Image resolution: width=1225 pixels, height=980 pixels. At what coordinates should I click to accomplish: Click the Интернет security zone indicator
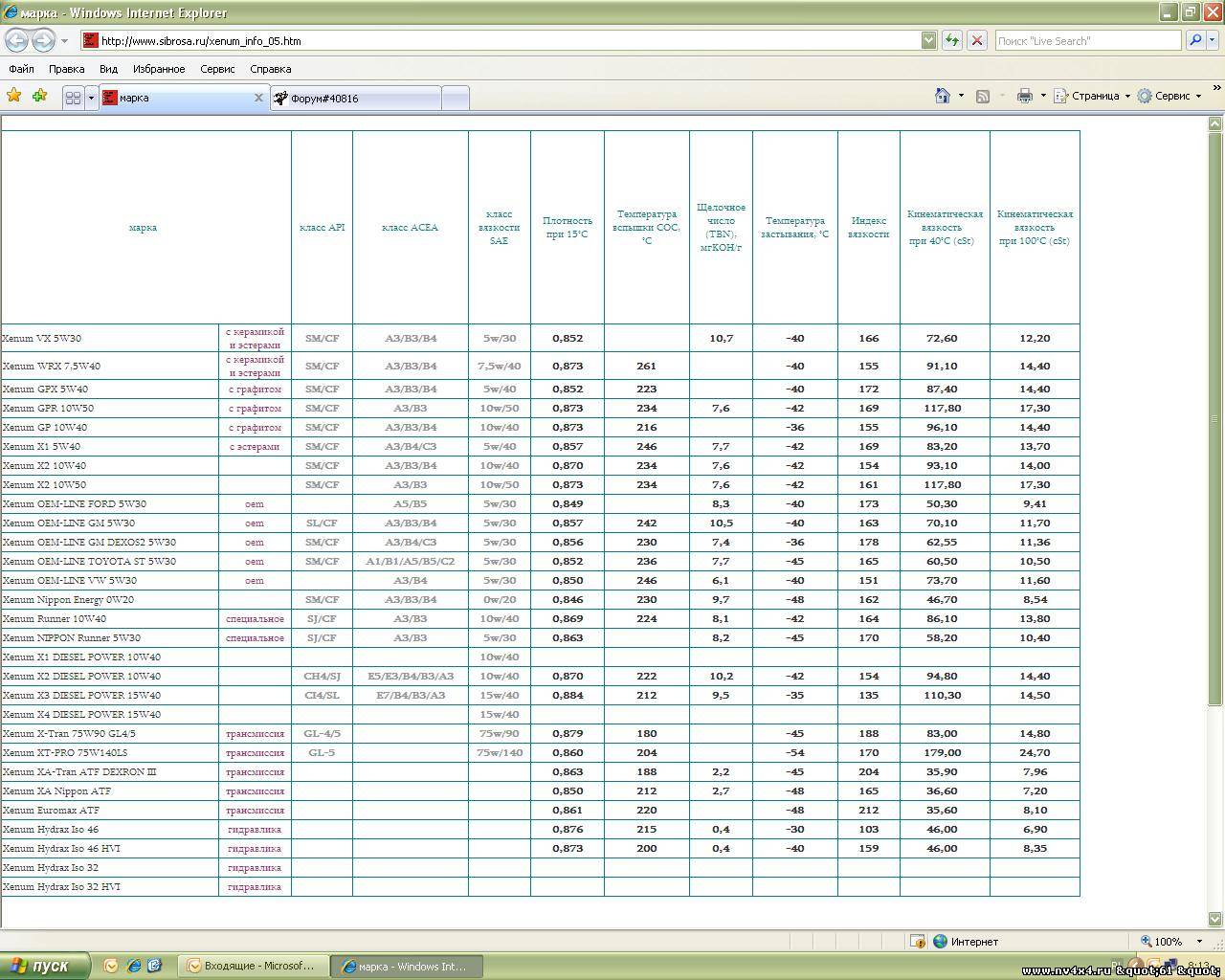(x=966, y=941)
